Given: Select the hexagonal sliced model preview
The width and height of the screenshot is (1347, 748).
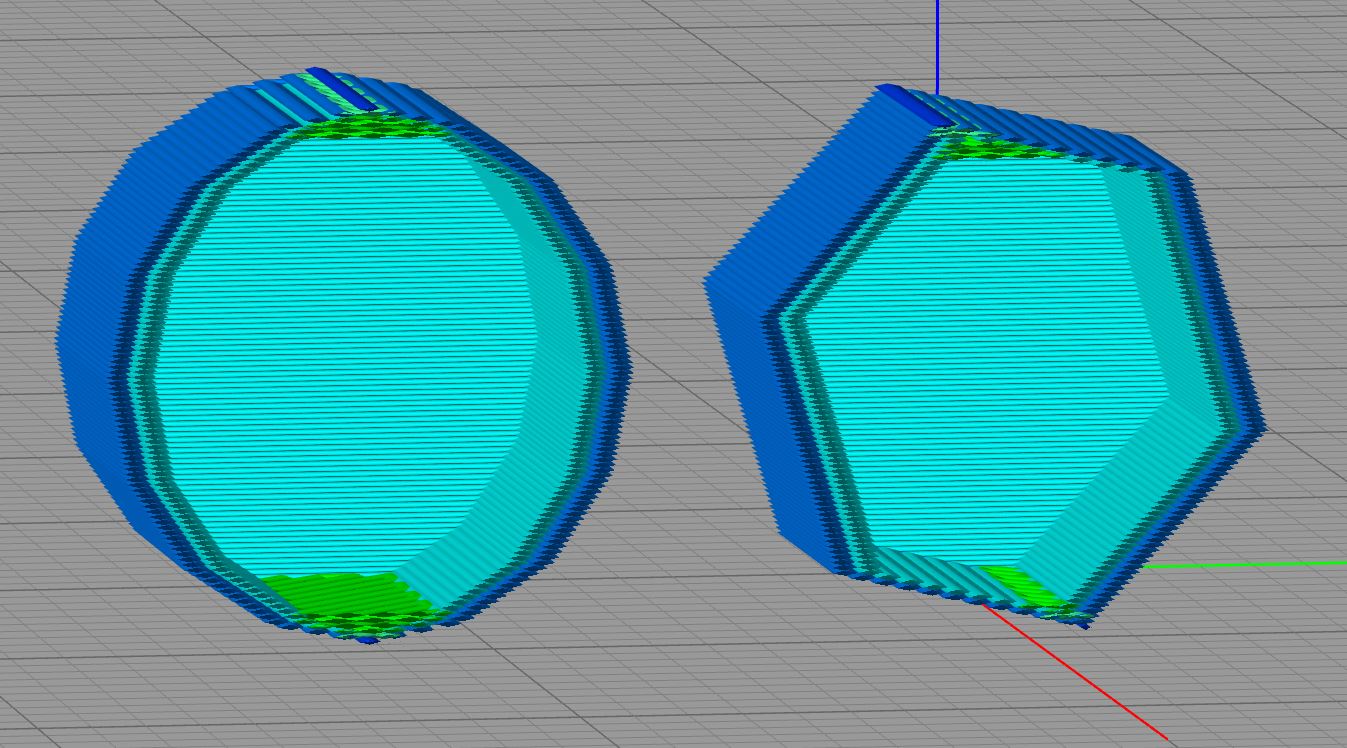Looking at the screenshot, I should pos(986,357).
